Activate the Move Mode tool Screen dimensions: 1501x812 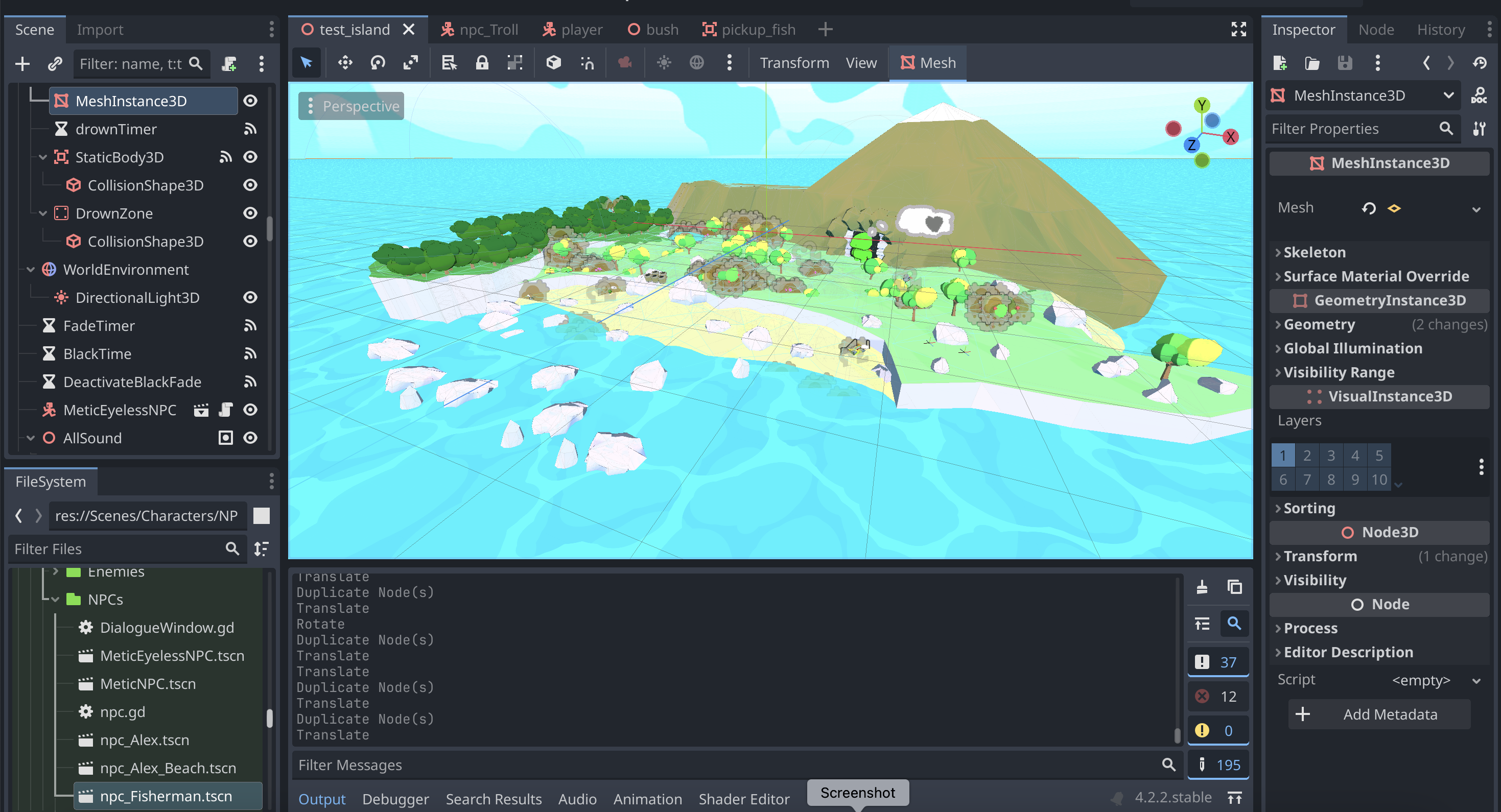[345, 62]
